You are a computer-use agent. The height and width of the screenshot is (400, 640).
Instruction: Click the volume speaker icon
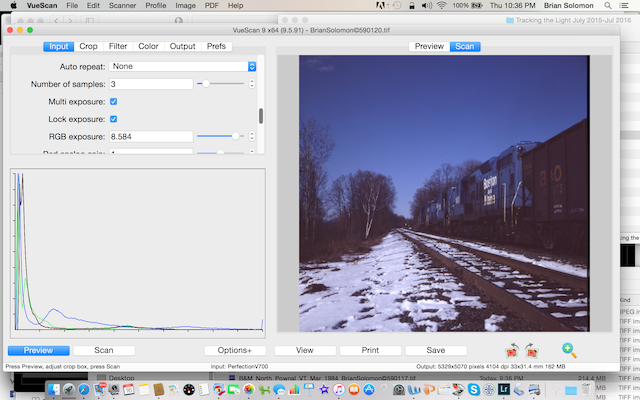click(x=427, y=5)
